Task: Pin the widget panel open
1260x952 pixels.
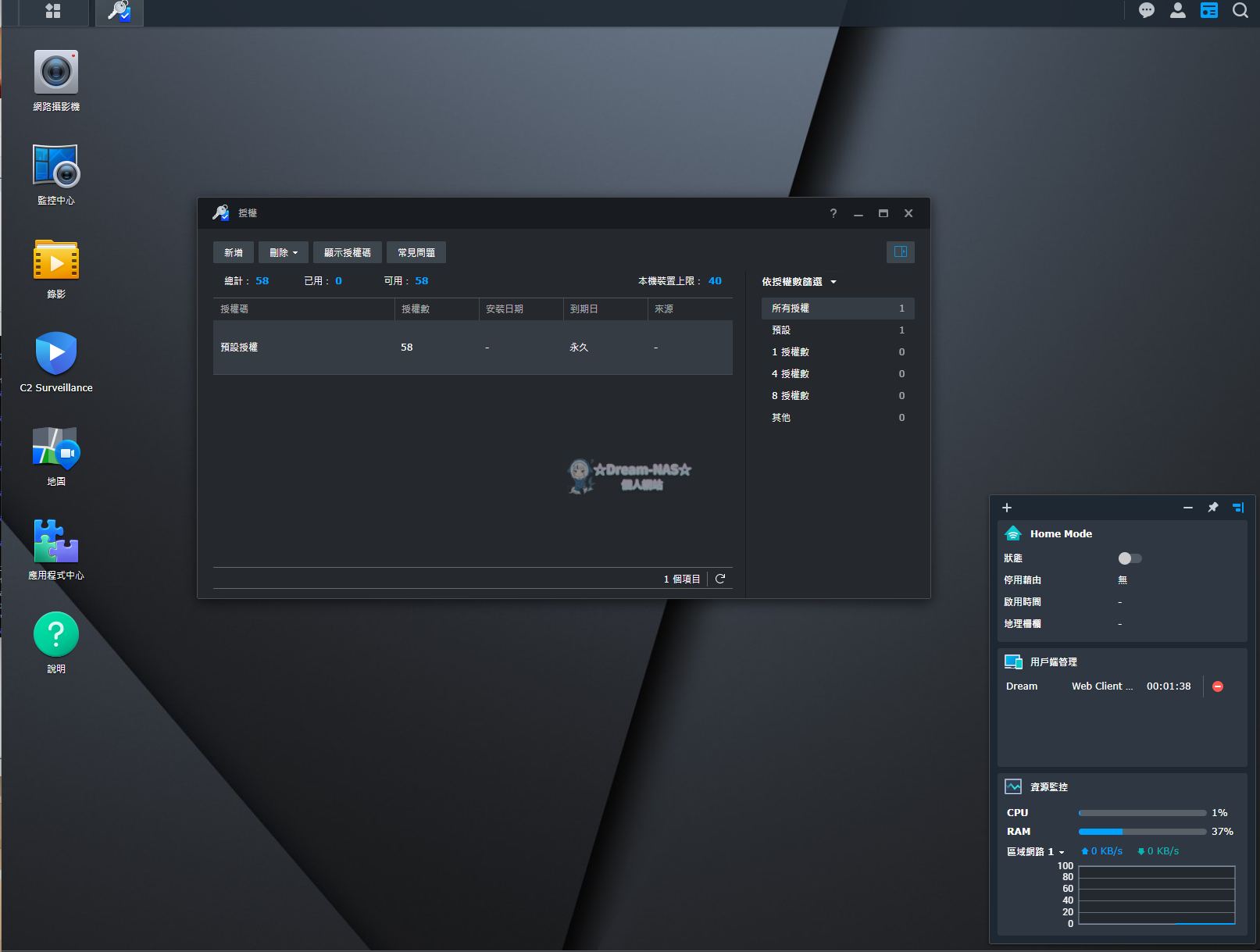Action: 1212,507
